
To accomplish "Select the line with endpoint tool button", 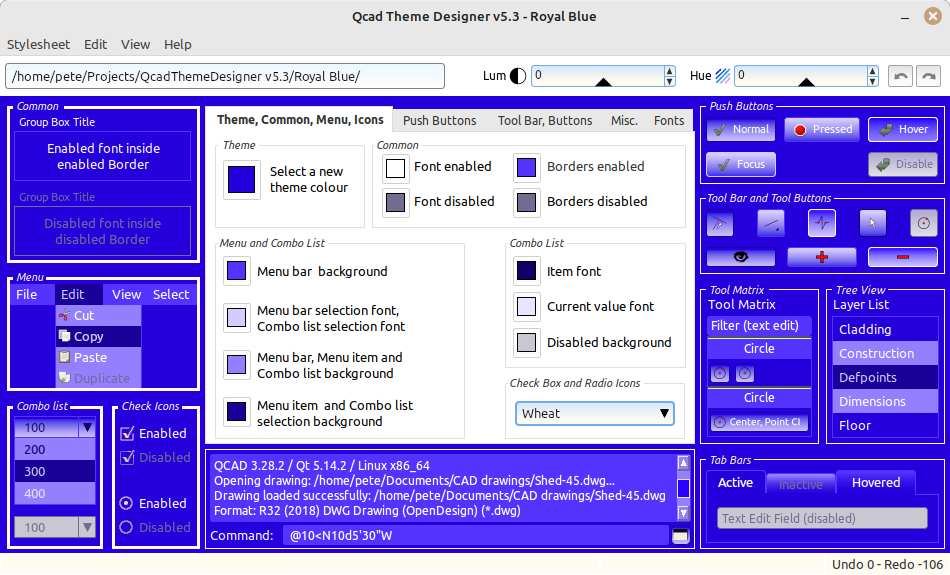I will click(x=771, y=224).
